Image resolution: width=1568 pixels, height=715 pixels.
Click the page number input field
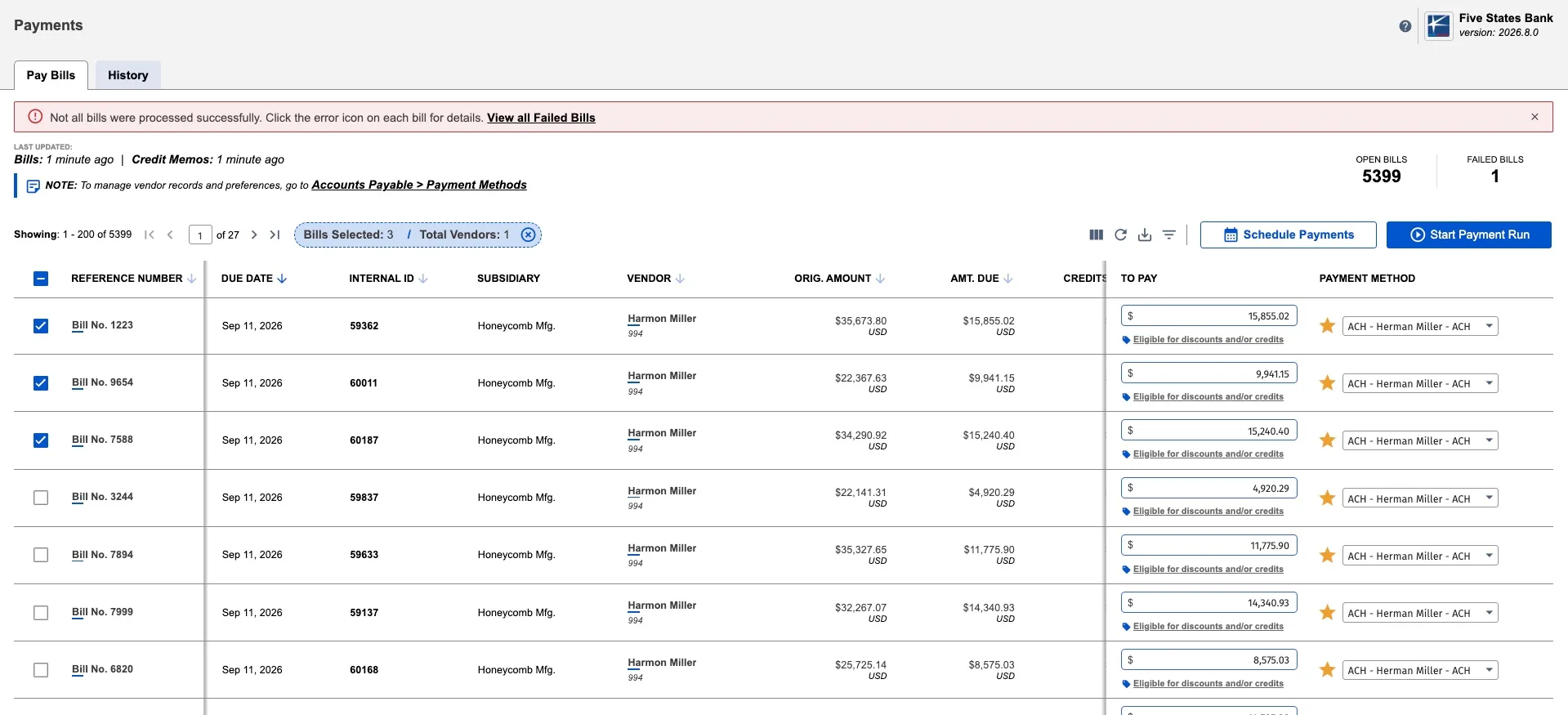[x=200, y=235]
